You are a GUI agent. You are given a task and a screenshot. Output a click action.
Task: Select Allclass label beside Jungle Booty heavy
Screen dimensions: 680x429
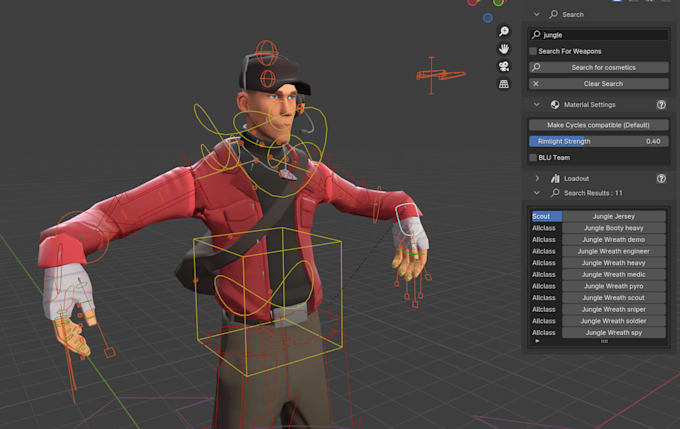(544, 228)
